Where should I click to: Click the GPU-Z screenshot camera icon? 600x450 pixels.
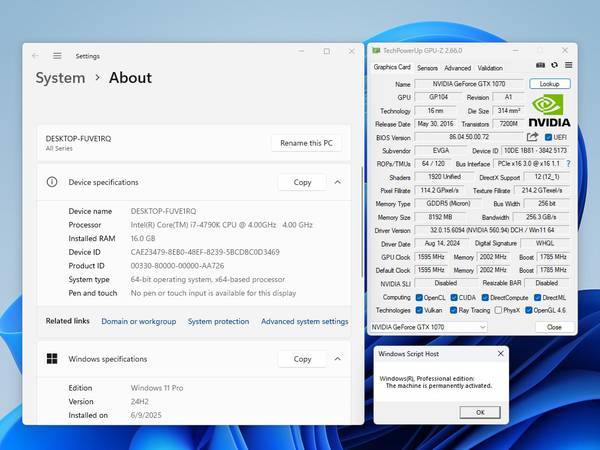coord(540,66)
